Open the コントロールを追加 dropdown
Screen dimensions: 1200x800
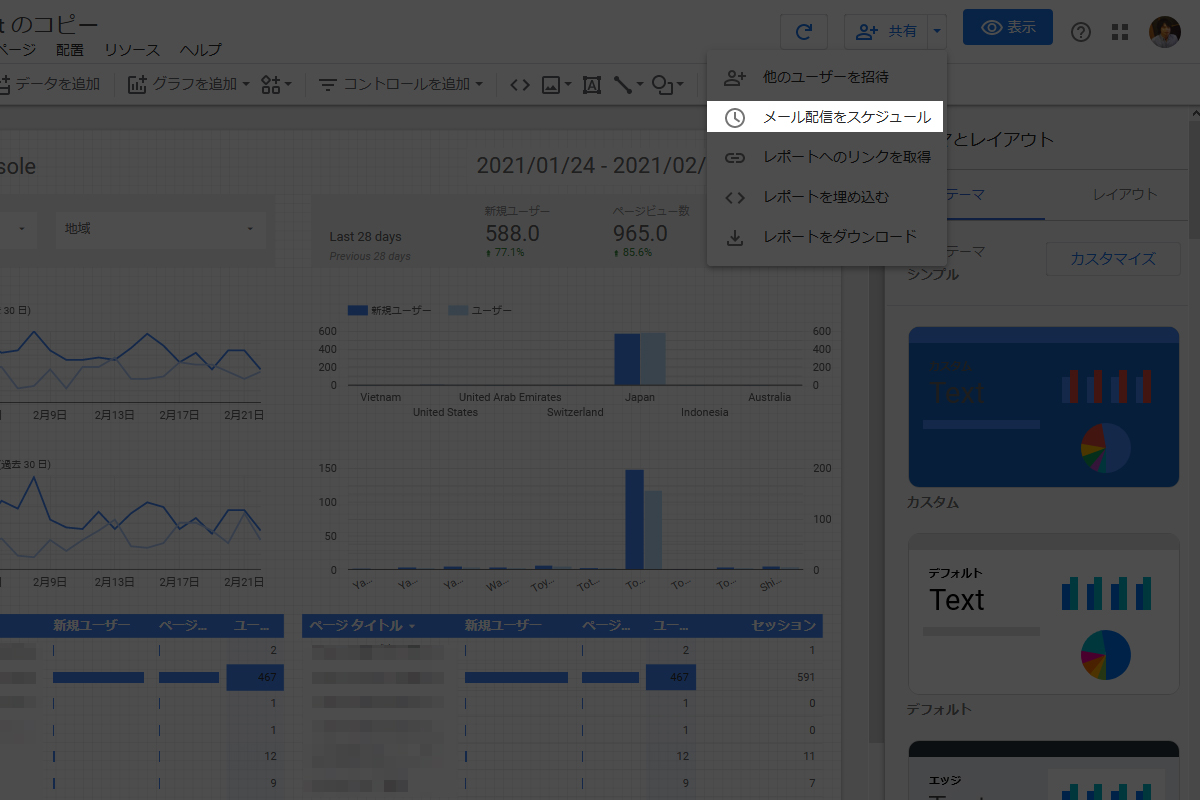click(x=401, y=85)
